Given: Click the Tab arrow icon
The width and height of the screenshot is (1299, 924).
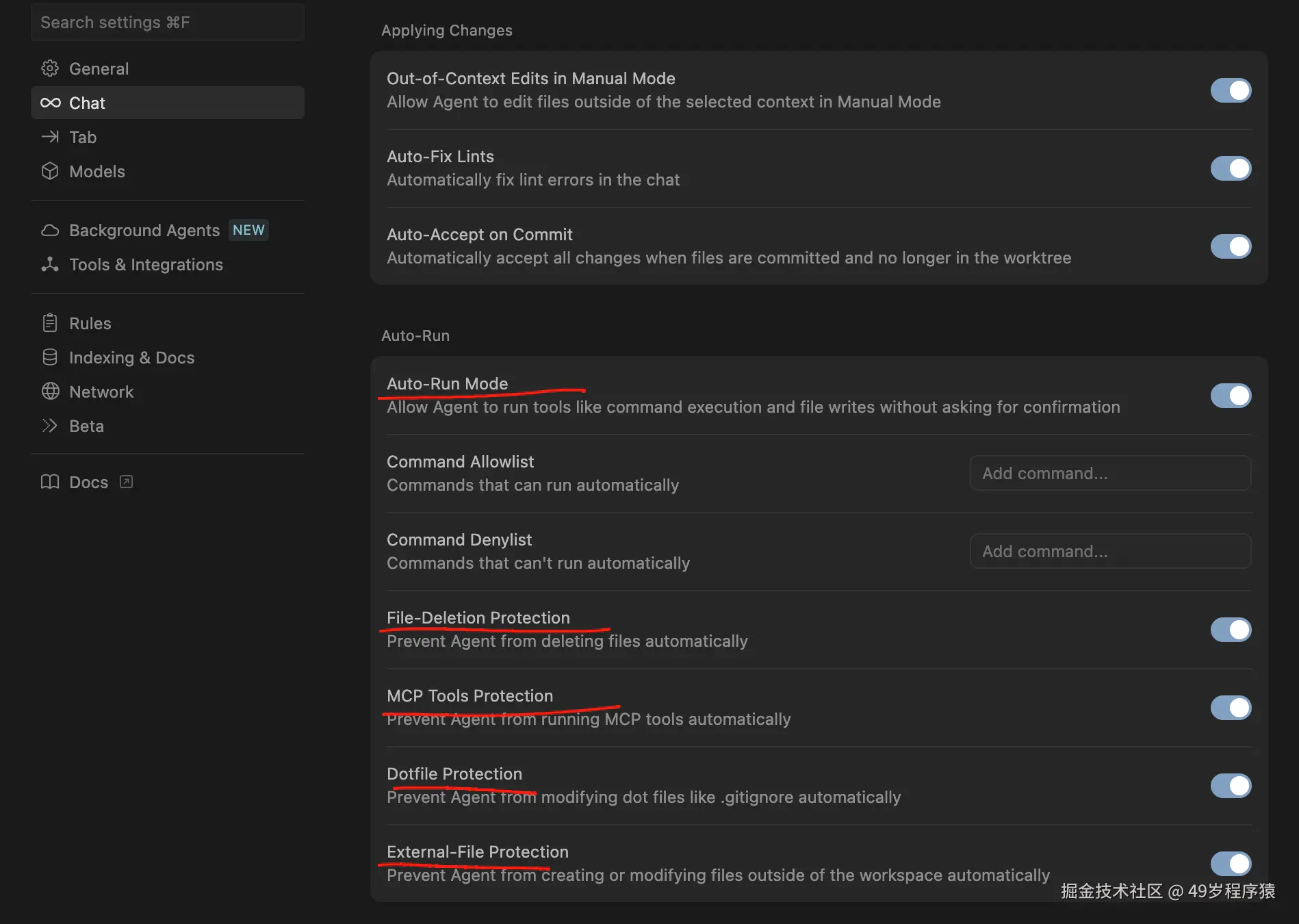Looking at the screenshot, I should [50, 137].
